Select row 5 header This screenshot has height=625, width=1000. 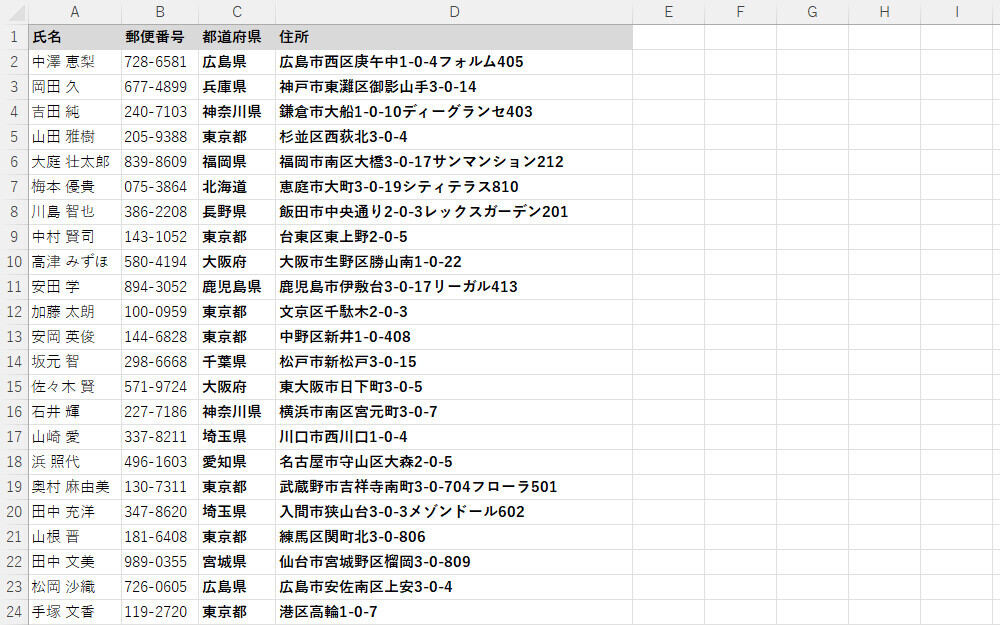pyautogui.click(x=14, y=137)
